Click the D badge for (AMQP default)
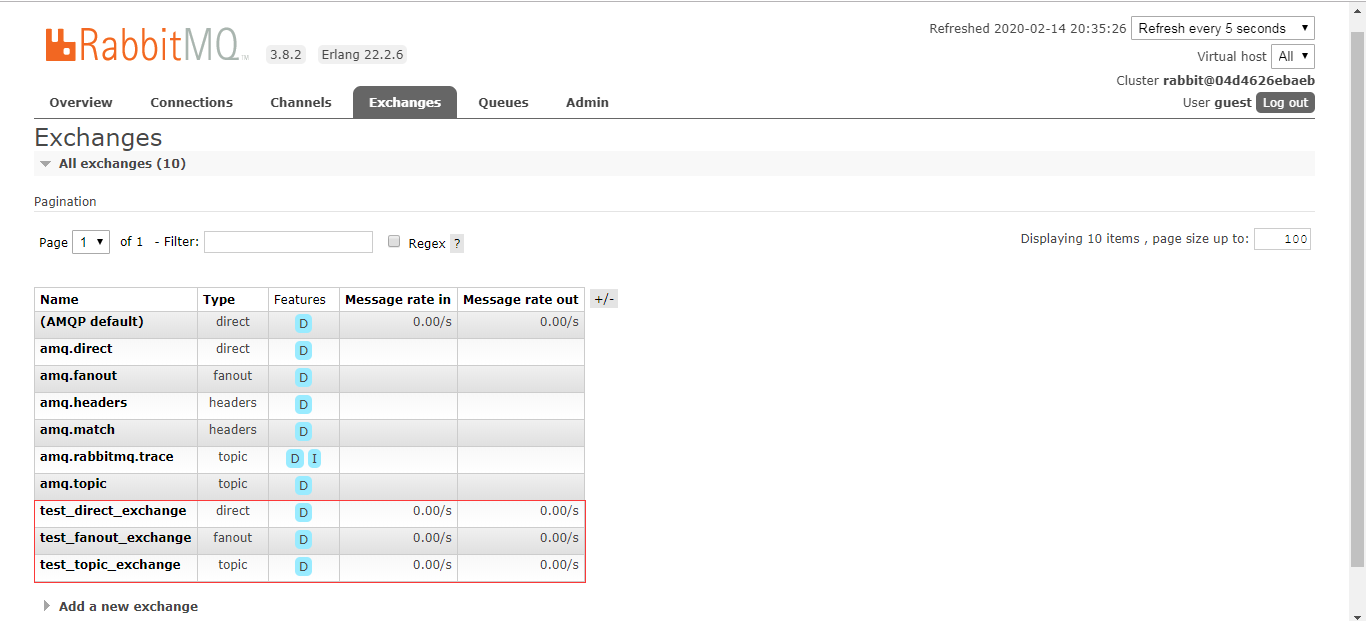This screenshot has width=1366, height=621. (x=303, y=324)
